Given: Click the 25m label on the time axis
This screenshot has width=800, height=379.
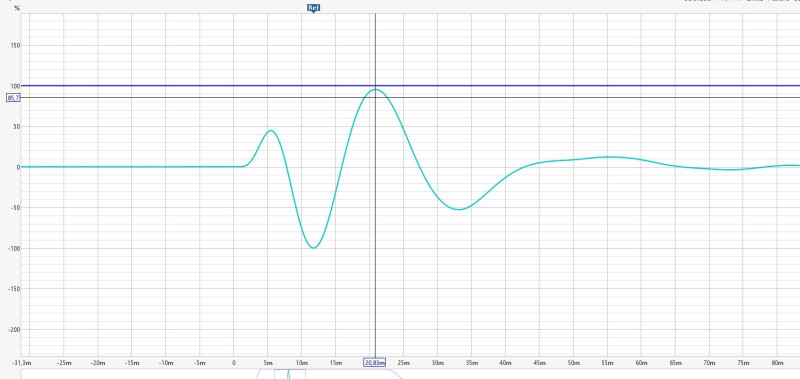Looking at the screenshot, I should pyautogui.click(x=403, y=363).
